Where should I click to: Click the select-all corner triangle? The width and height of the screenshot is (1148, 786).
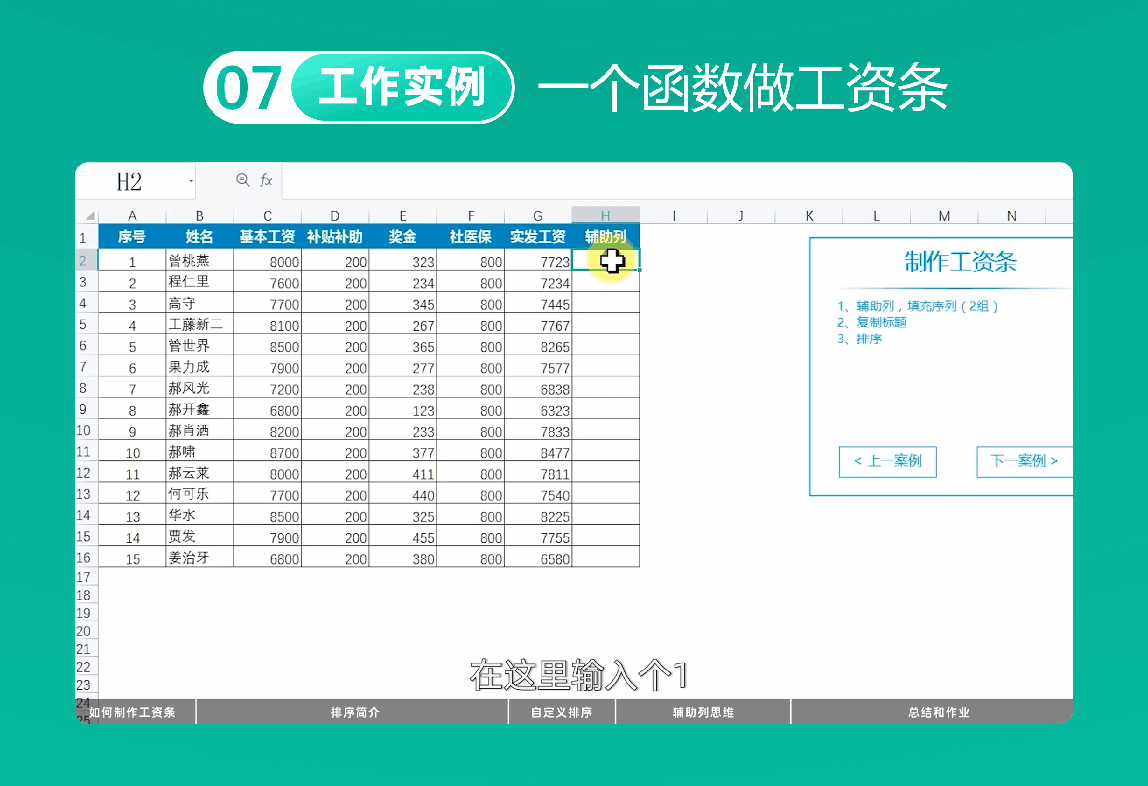(x=89, y=216)
